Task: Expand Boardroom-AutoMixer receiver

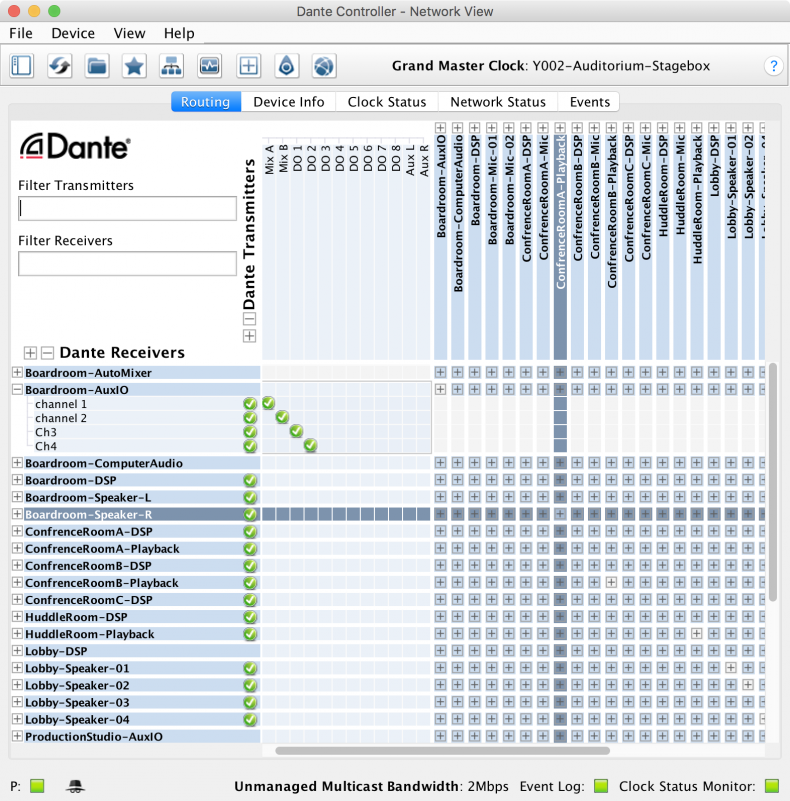Action: pos(17,372)
